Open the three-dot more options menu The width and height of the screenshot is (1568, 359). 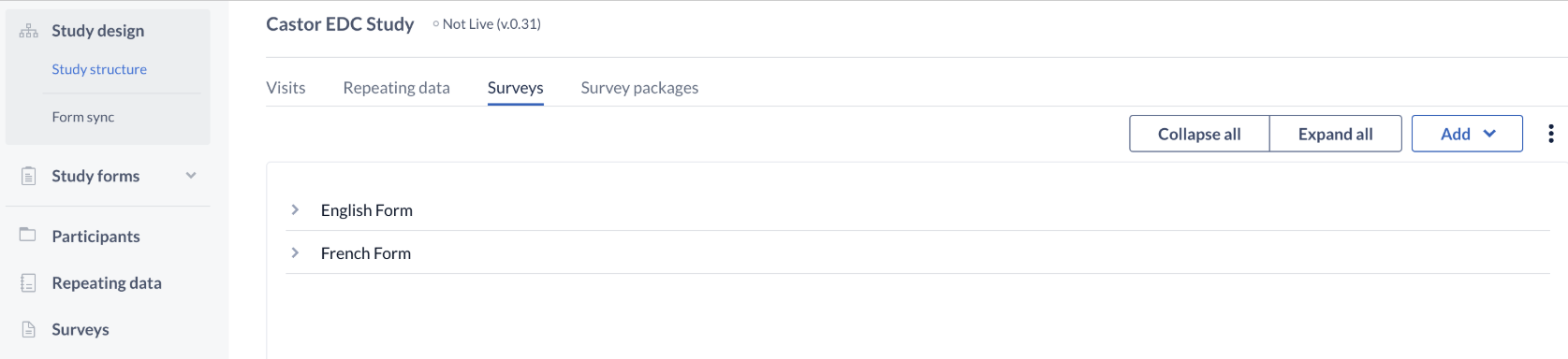pyautogui.click(x=1551, y=134)
